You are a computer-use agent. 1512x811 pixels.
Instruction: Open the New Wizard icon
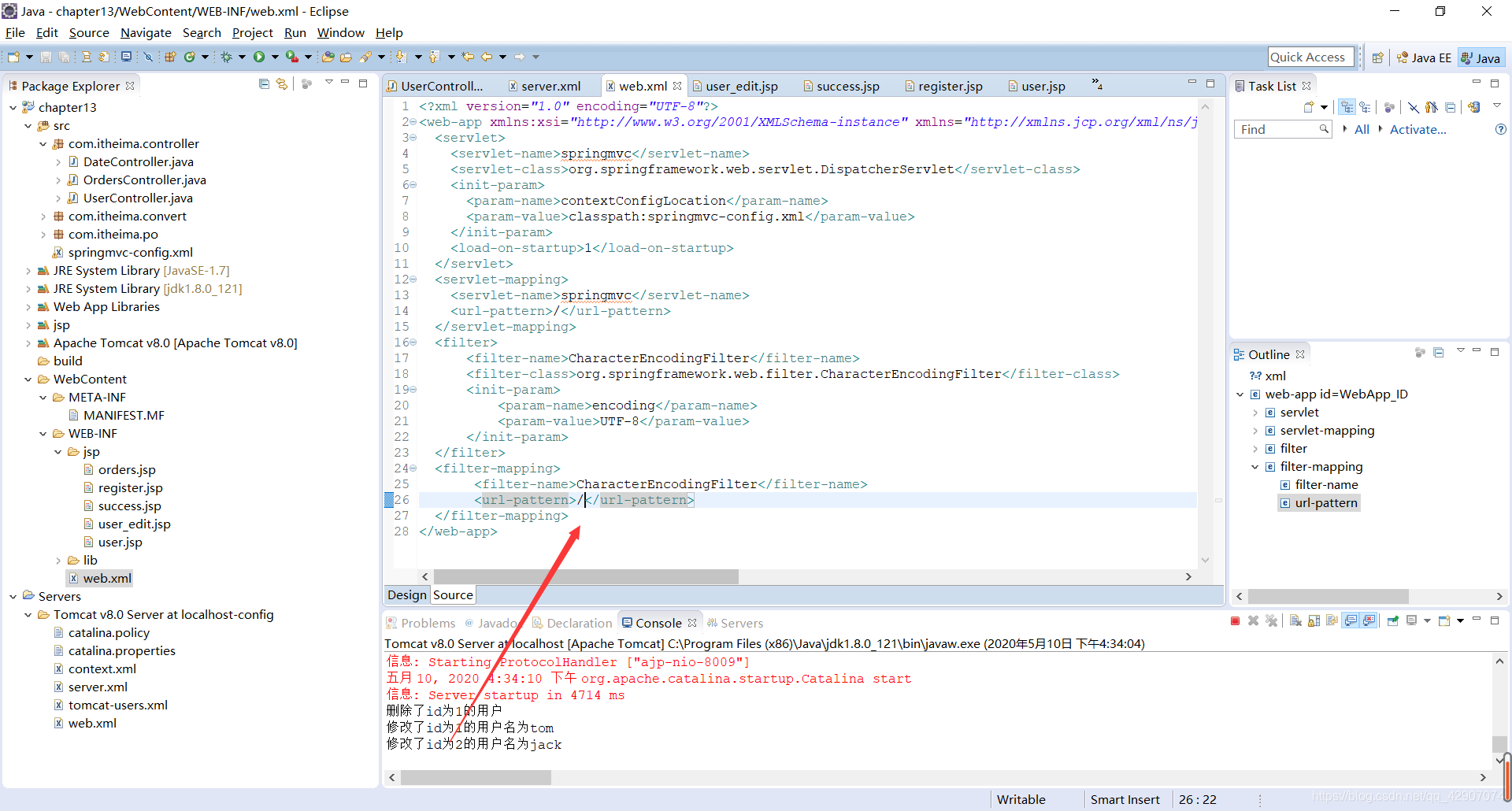[13, 56]
